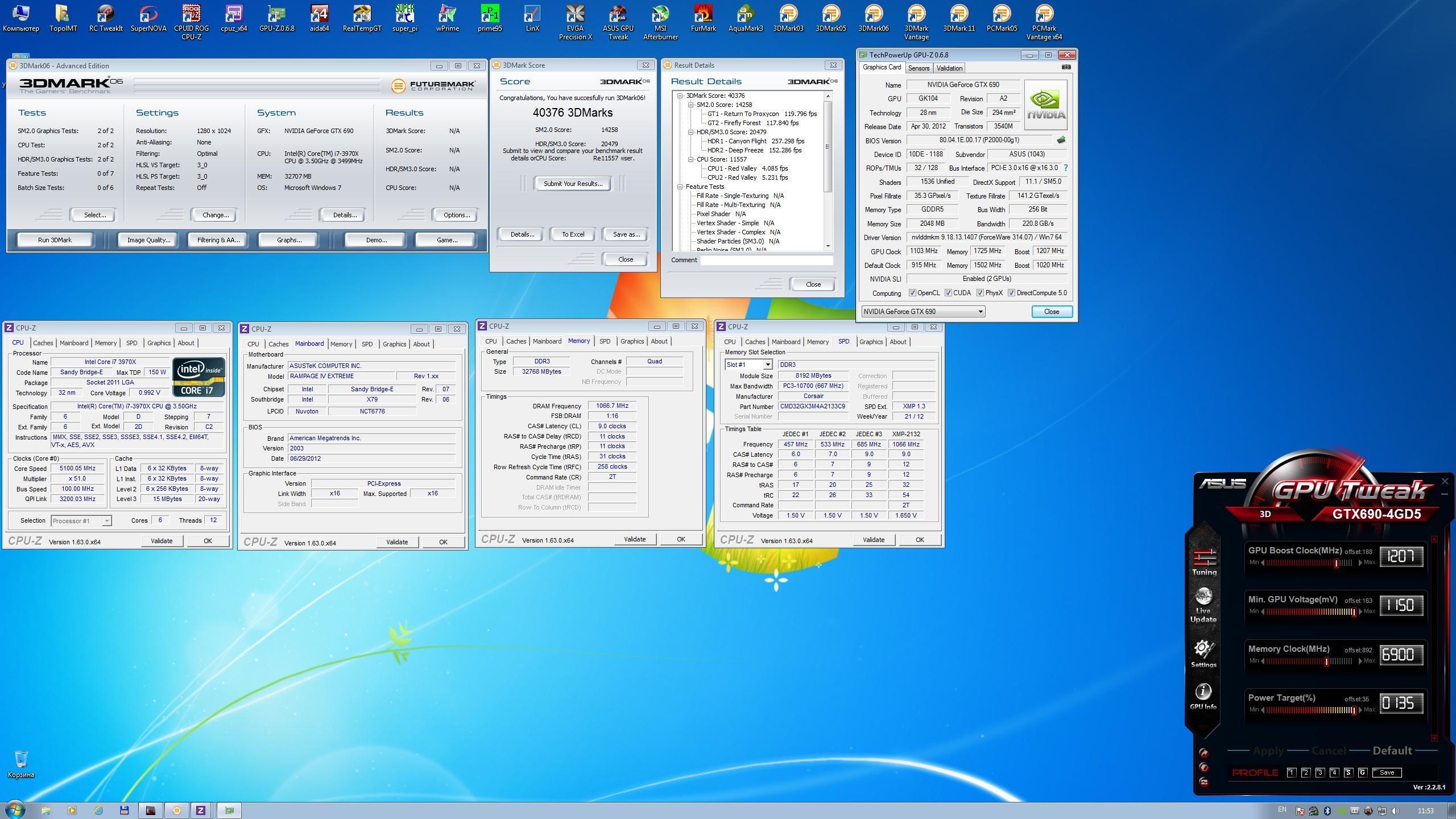
Task: Click Submit Your Results button
Action: pos(573,184)
